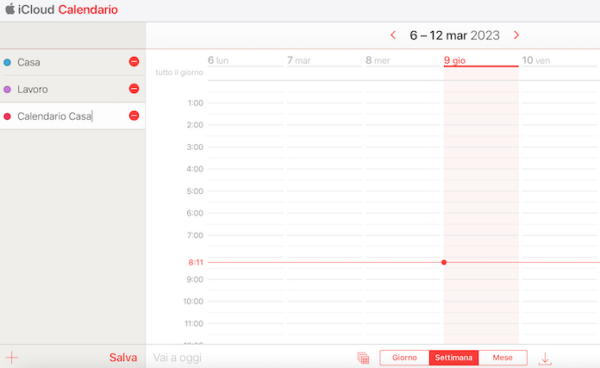Select the Lavoro calendar name
The height and width of the screenshot is (368, 600).
[x=33, y=89]
